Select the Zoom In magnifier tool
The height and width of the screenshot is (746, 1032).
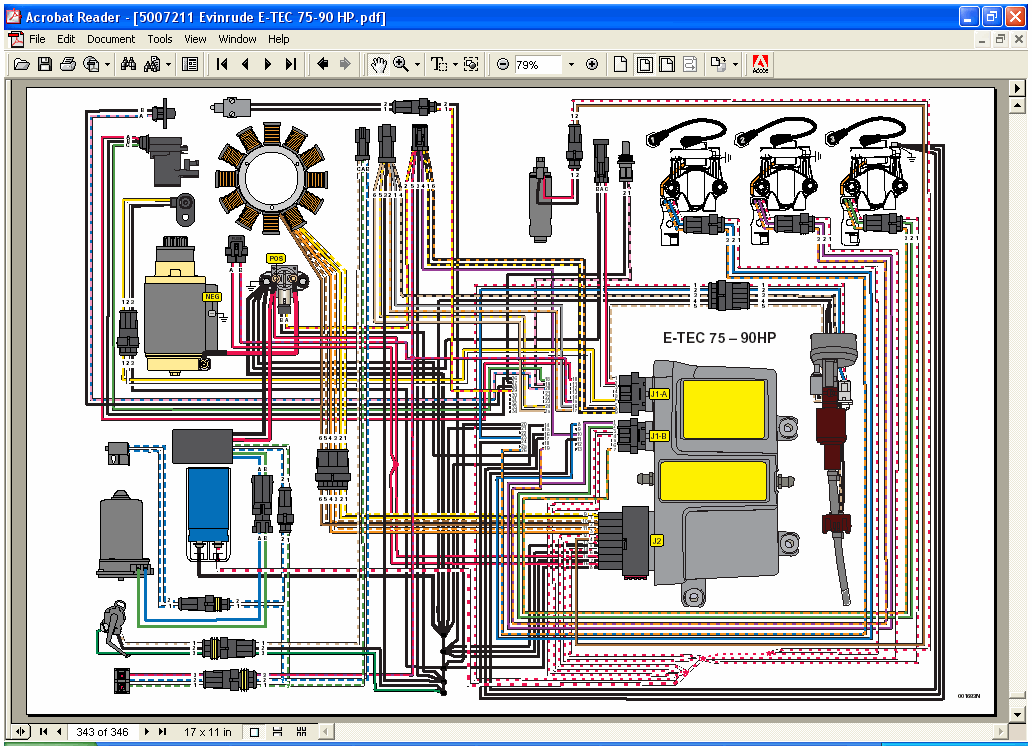(x=401, y=65)
